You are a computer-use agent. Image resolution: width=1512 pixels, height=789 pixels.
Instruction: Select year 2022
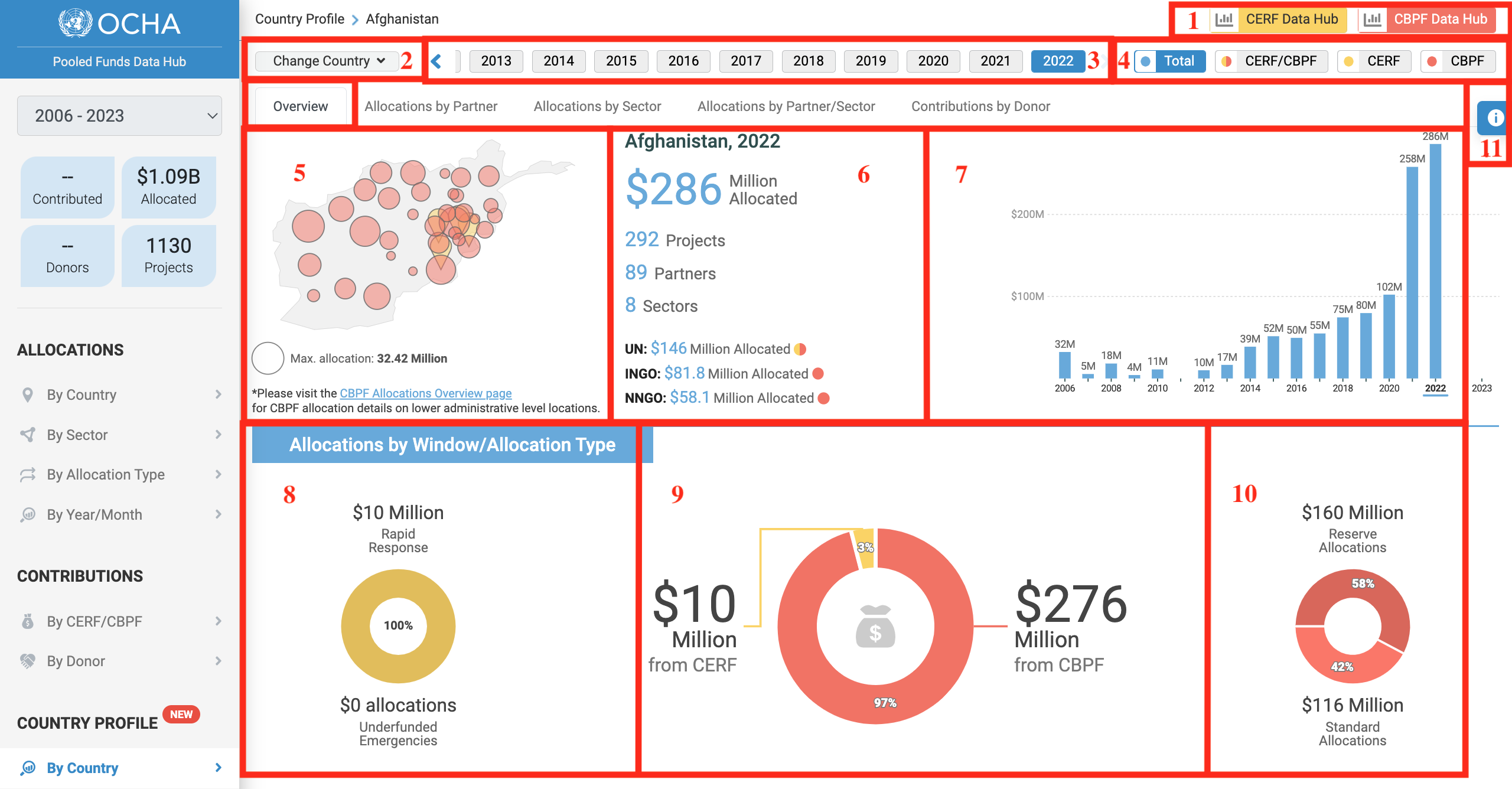tap(1058, 61)
